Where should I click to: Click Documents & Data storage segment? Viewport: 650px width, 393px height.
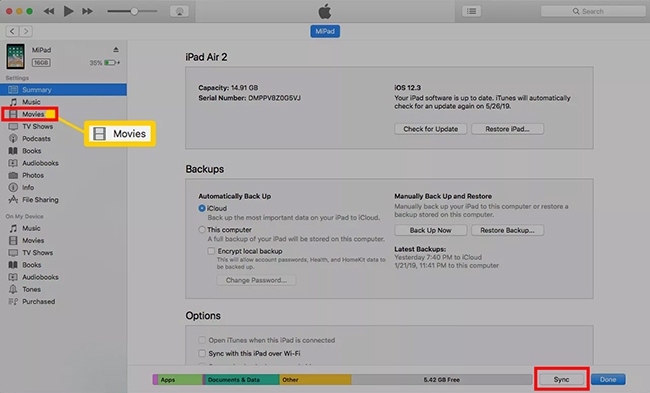pyautogui.click(x=242, y=379)
